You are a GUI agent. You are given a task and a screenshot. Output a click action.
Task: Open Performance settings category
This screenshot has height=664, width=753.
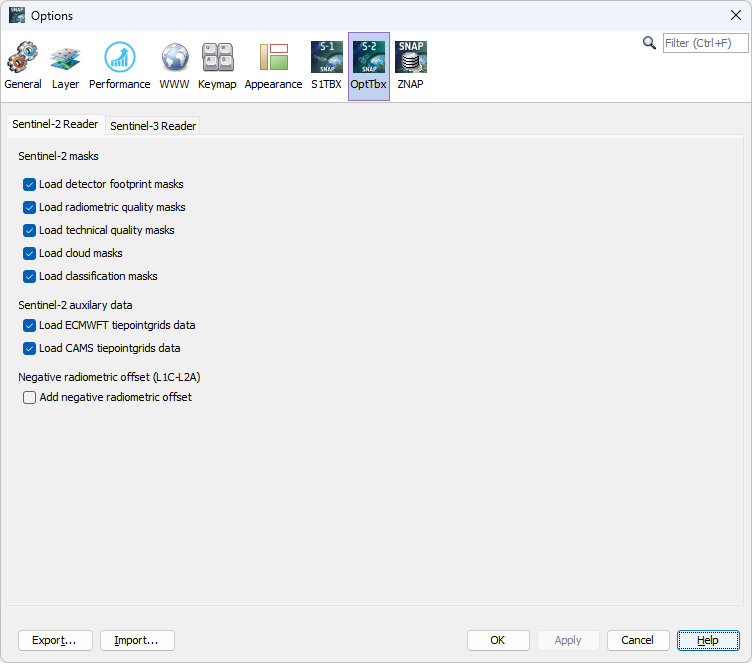(119, 66)
